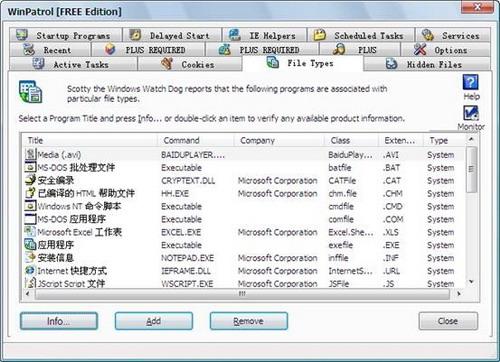The height and width of the screenshot is (362, 500).
Task: Click the Windows NT .CMD row icon
Action: click(x=31, y=206)
